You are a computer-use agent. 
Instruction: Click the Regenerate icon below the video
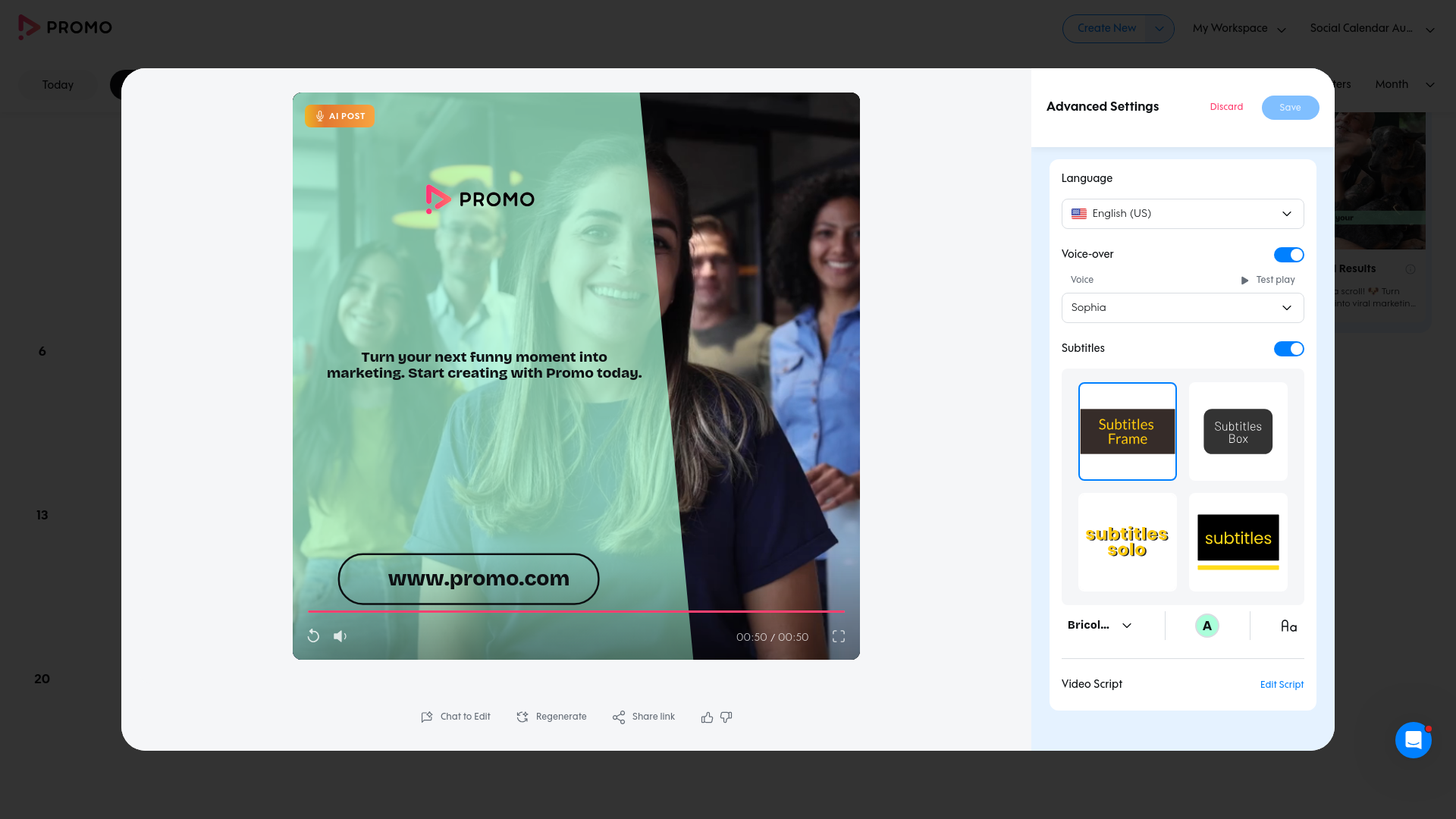(x=522, y=717)
